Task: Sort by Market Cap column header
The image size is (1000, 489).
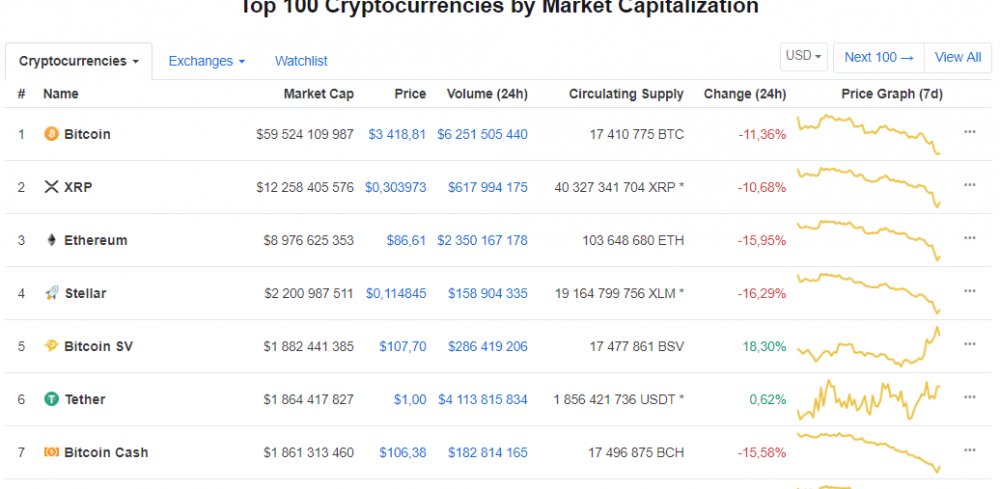Action: [x=319, y=94]
